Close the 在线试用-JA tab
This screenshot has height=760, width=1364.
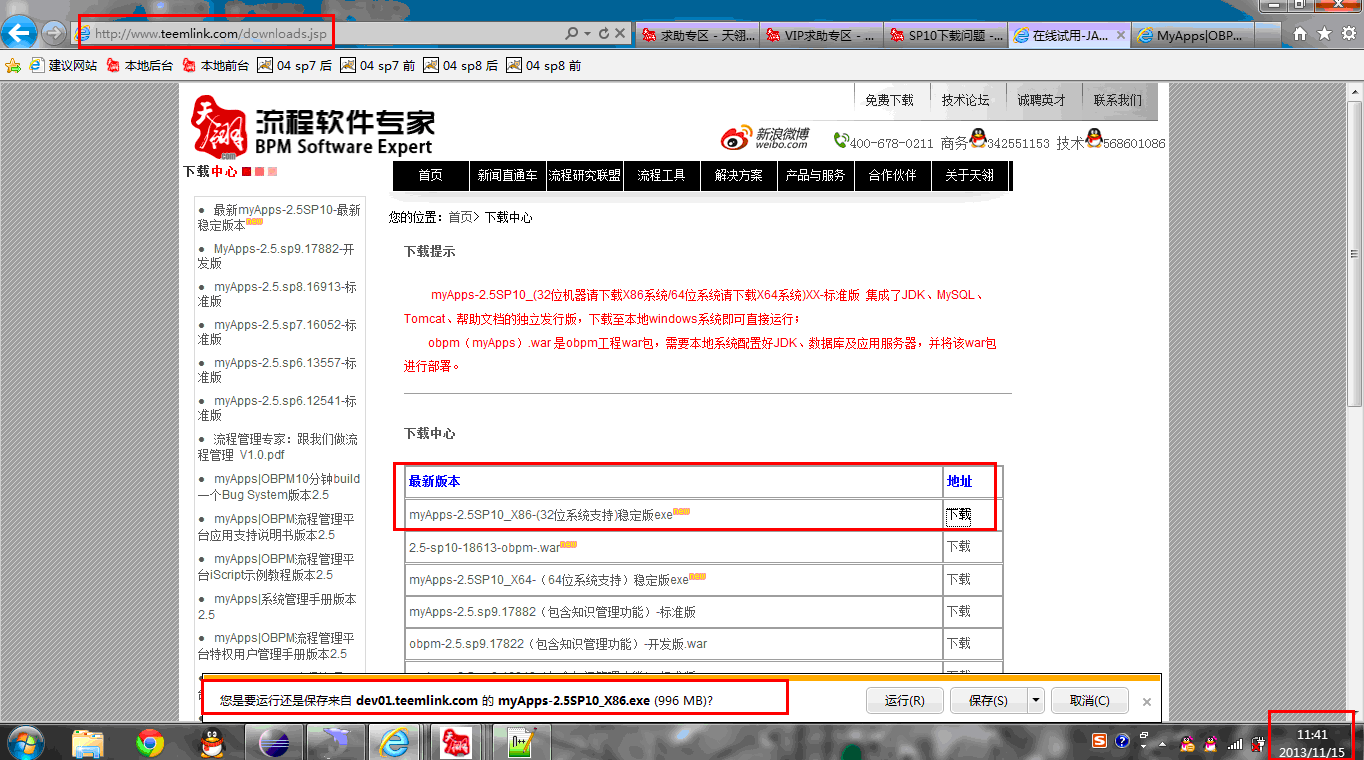(x=1121, y=35)
